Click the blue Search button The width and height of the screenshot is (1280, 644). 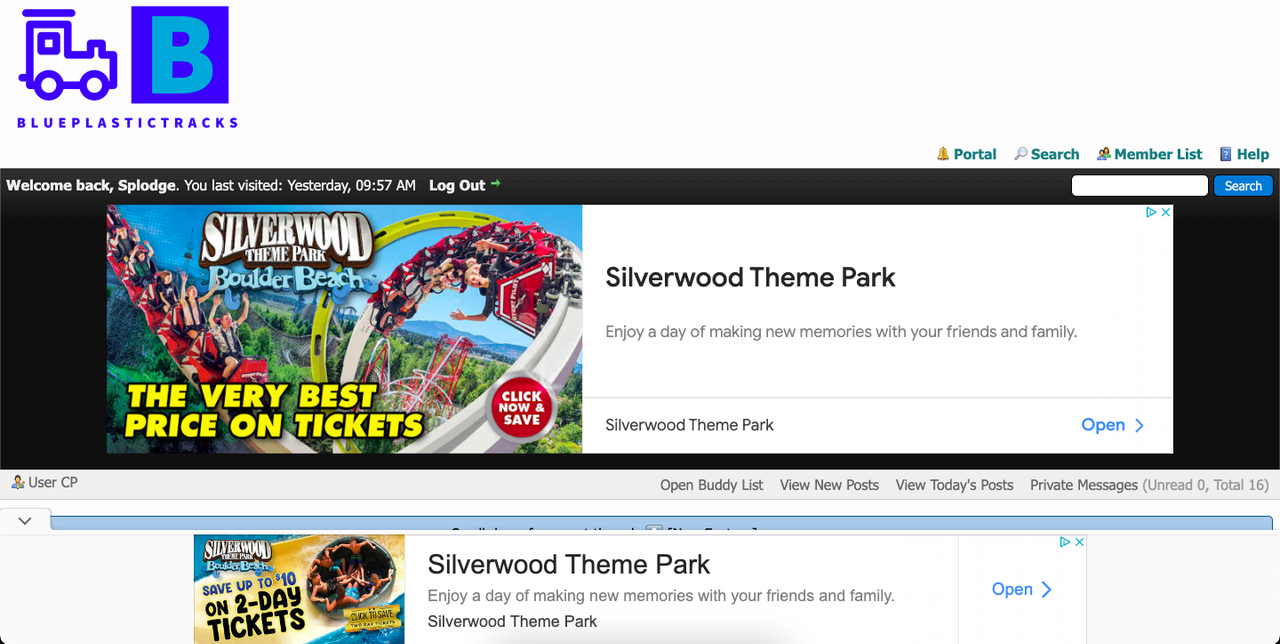click(x=1243, y=186)
